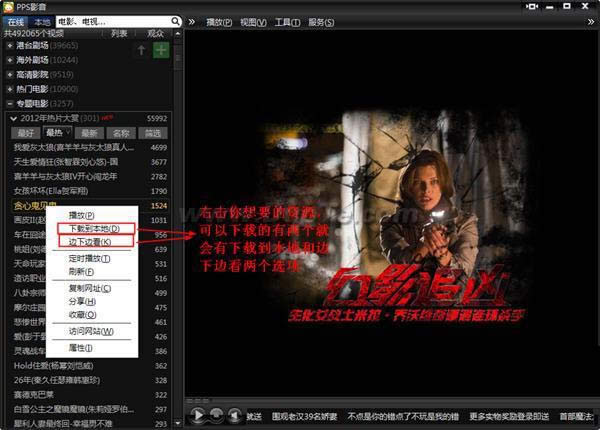Click the 列表 view button

[x=119, y=34]
